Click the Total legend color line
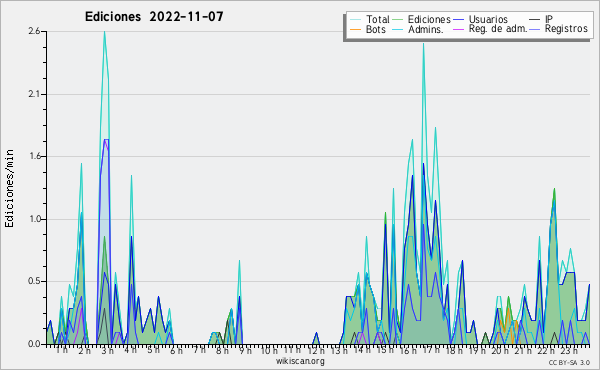This screenshot has height=370, width=600. tap(355, 20)
